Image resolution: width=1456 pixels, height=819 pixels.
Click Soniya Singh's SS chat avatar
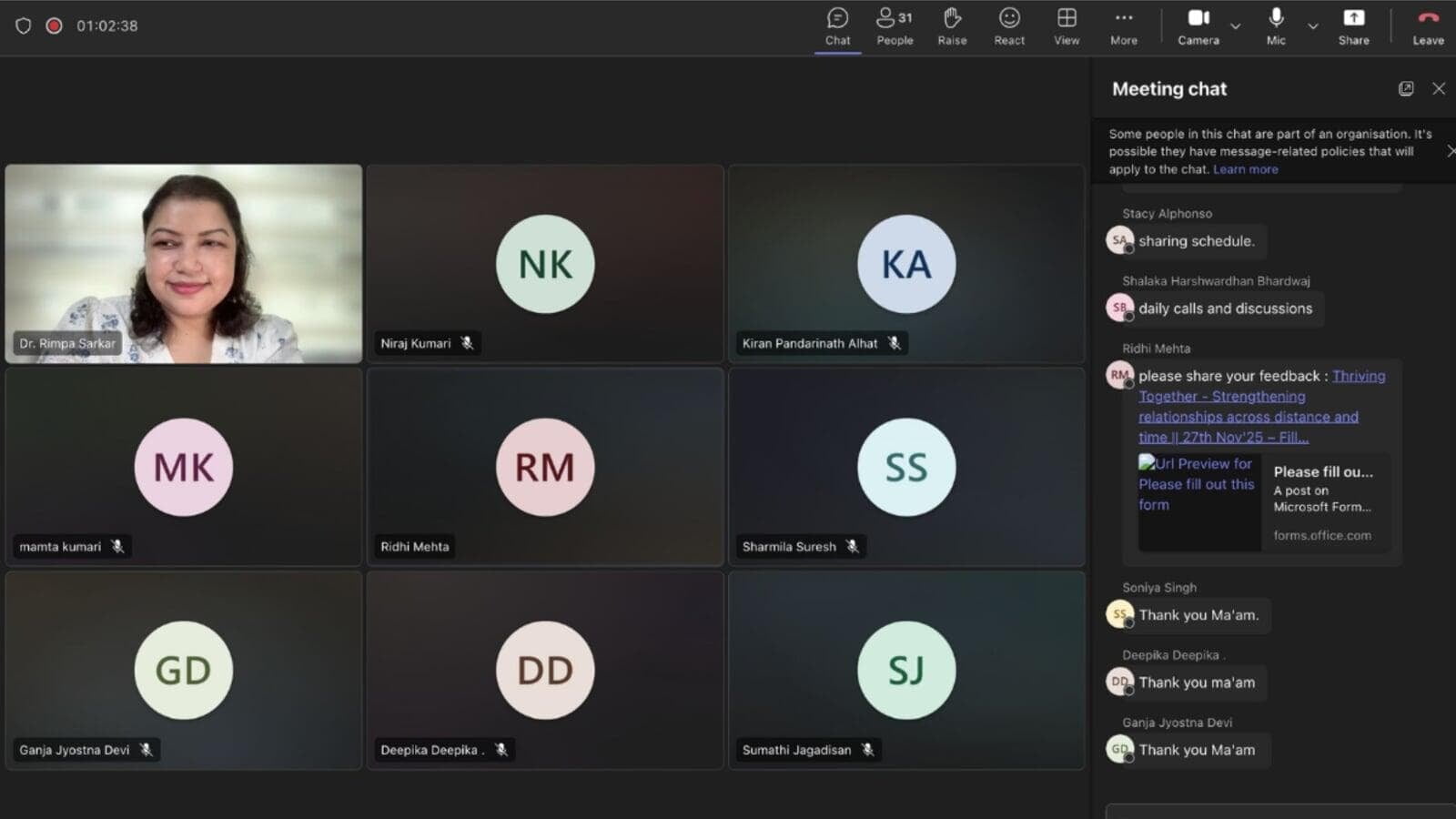pos(1119,614)
